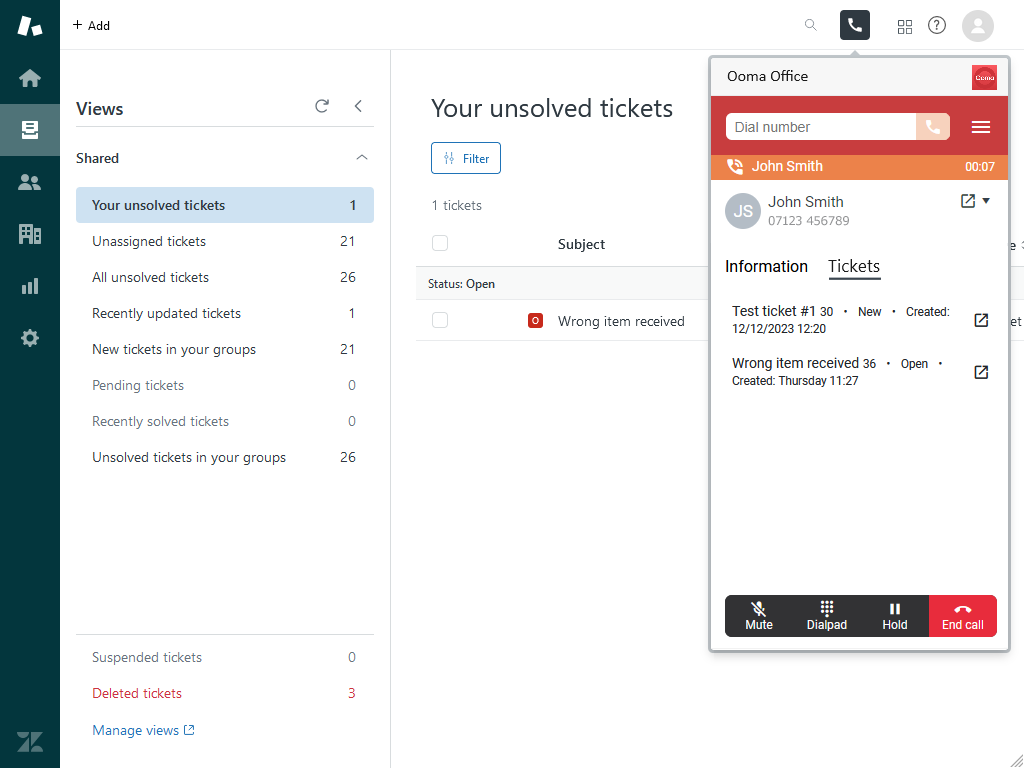Screen dimensions: 1024x768
Task: Switch to the Information tab
Action: coord(766,266)
